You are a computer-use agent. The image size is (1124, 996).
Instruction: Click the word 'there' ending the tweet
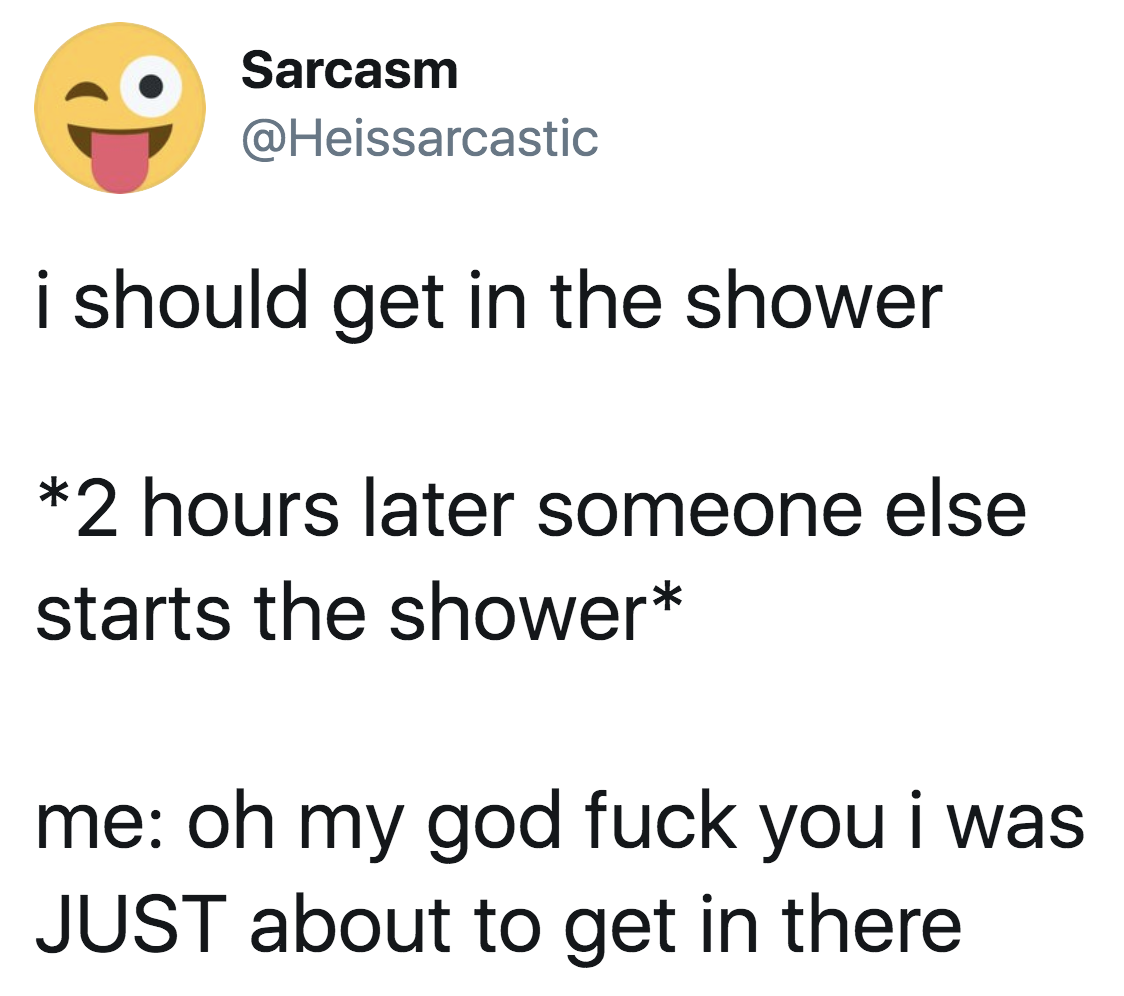click(871, 924)
